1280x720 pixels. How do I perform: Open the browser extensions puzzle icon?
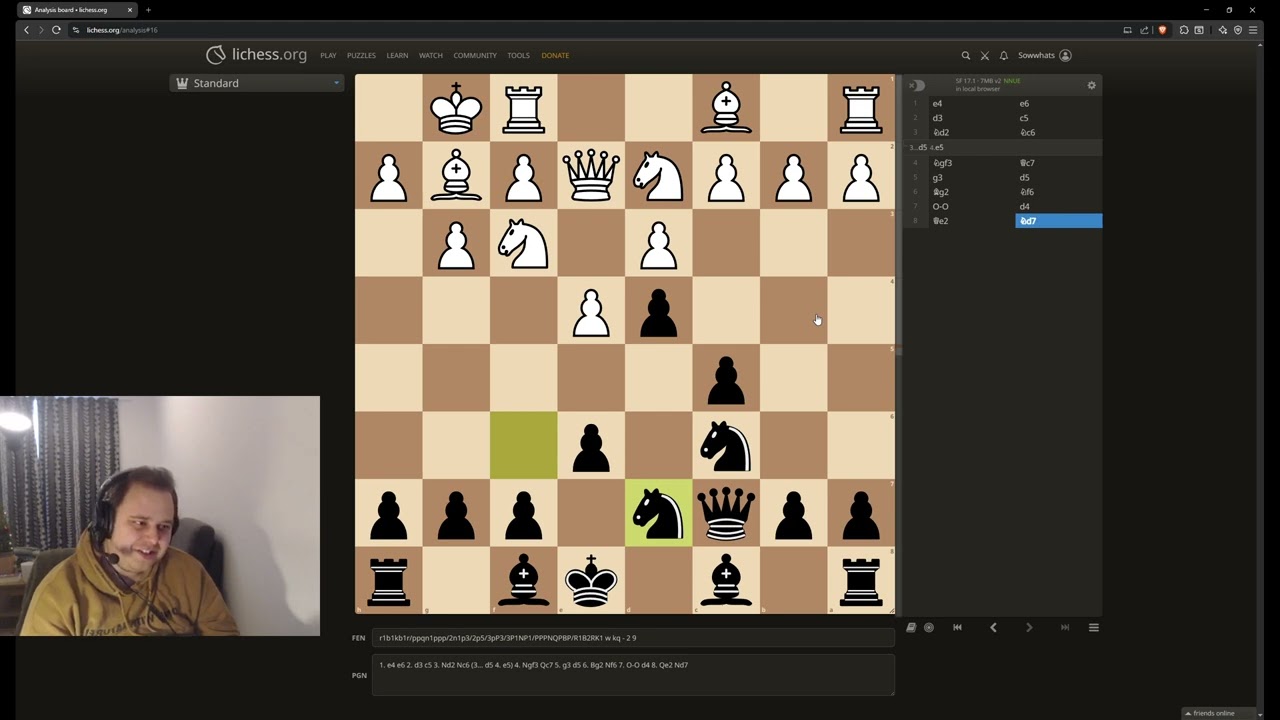pos(1184,30)
